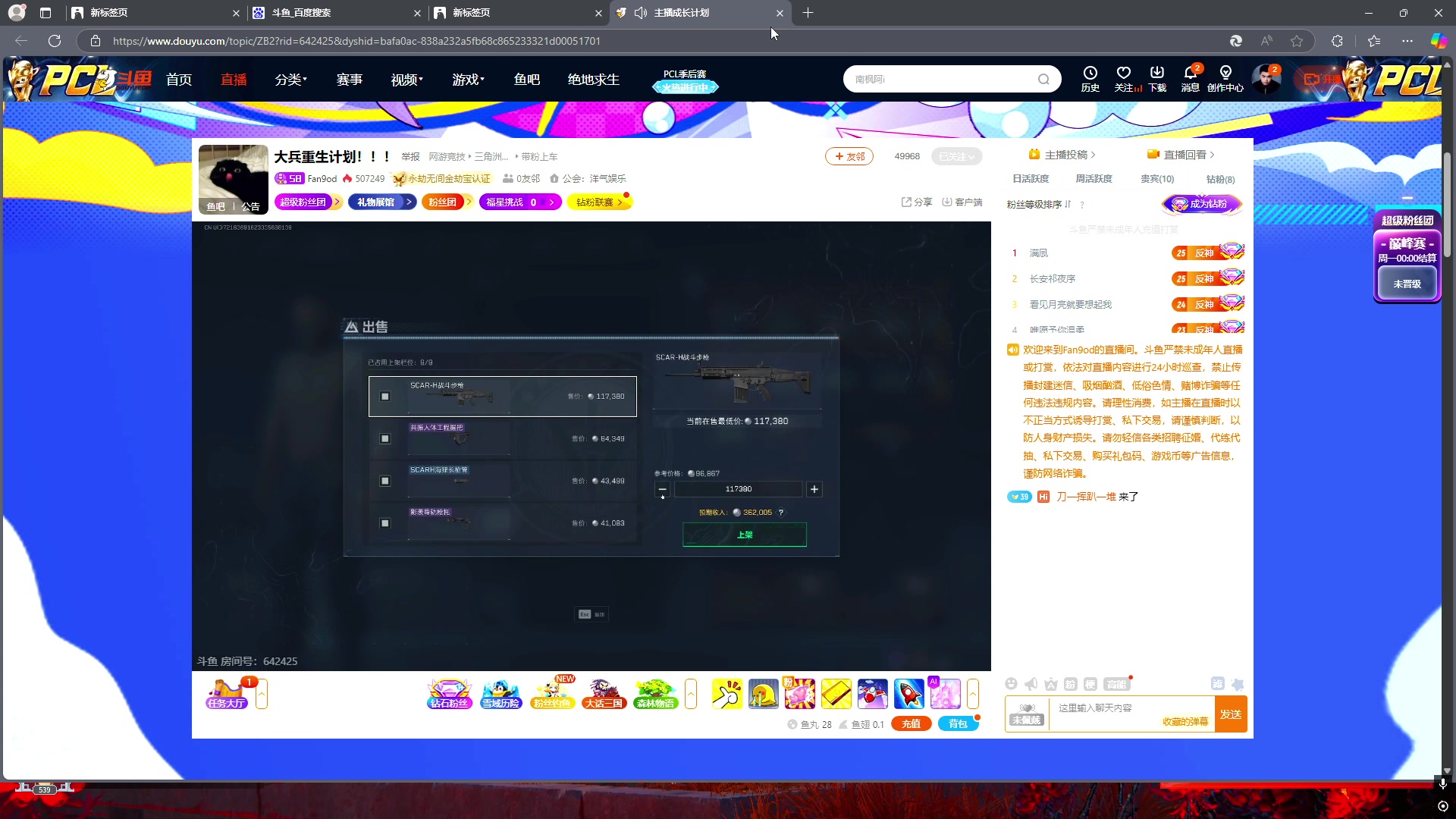The width and height of the screenshot is (1456, 819).
Task: Click the 上架 list-for-sale button
Action: [745, 535]
